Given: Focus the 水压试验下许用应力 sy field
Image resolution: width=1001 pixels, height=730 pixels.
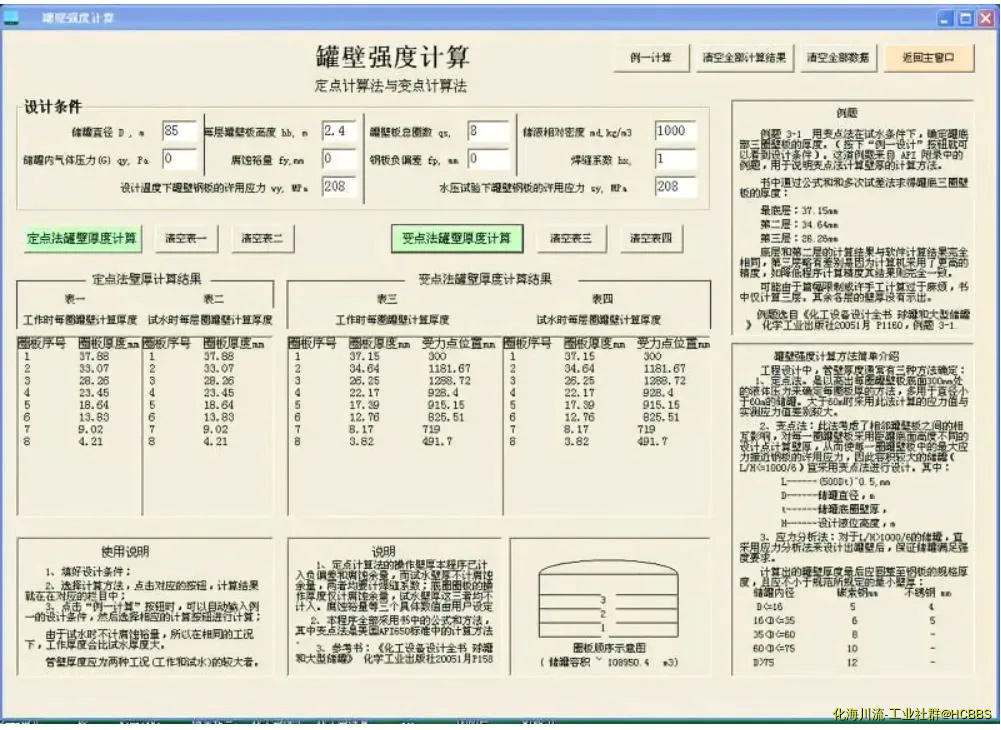Looking at the screenshot, I should point(675,186).
